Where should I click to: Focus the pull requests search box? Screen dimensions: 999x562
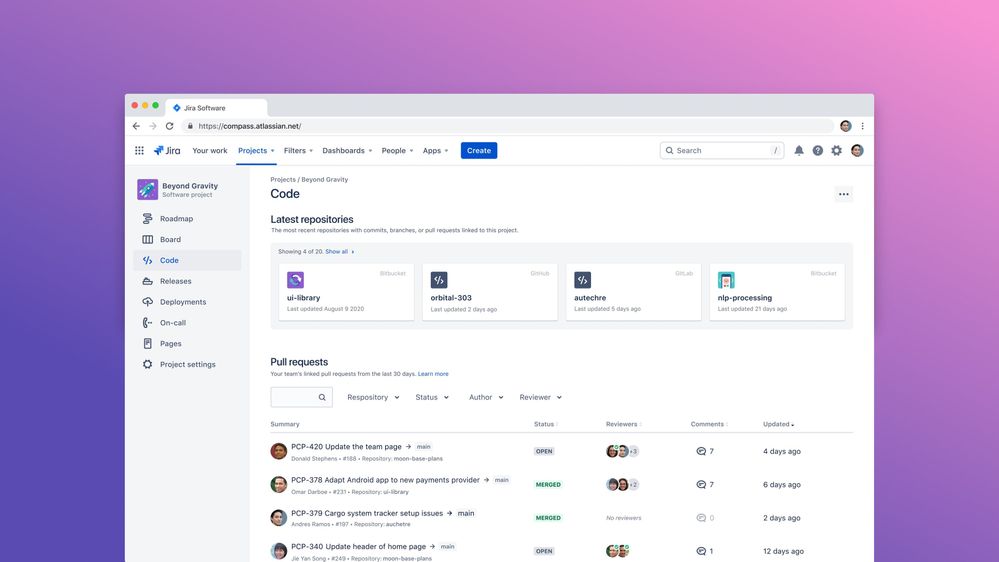pos(301,397)
